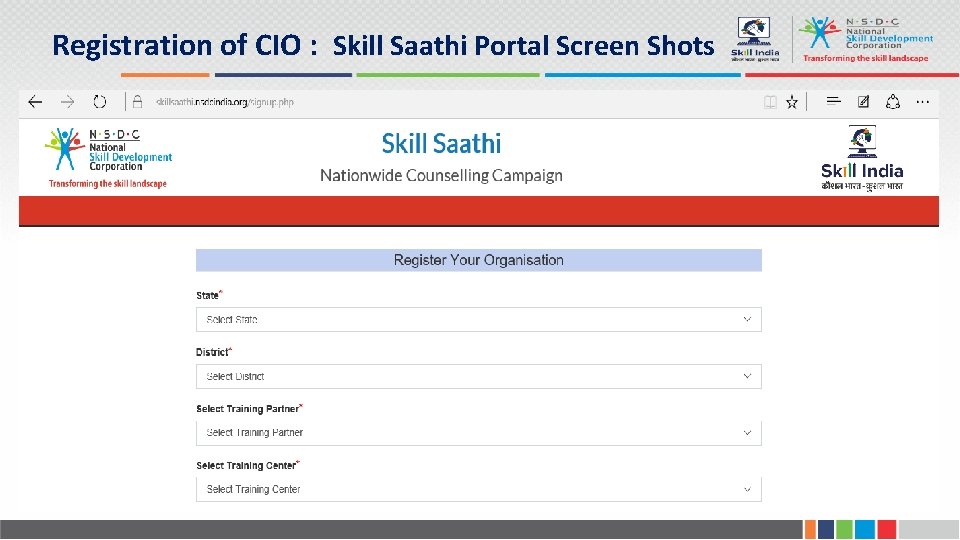Click the address bar URL signup.php
The height and width of the screenshot is (540, 960).
[225, 102]
